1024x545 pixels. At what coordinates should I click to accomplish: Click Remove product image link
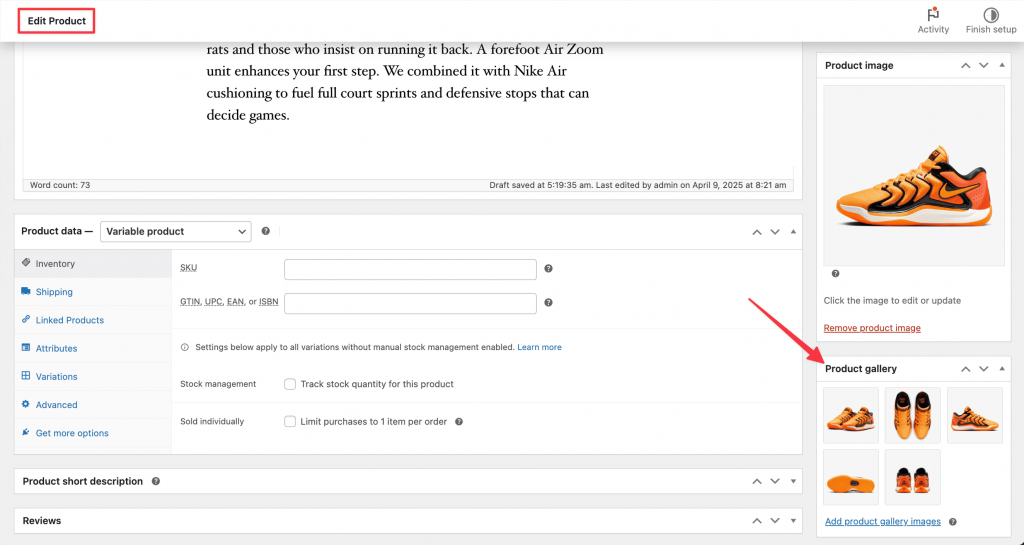(872, 328)
